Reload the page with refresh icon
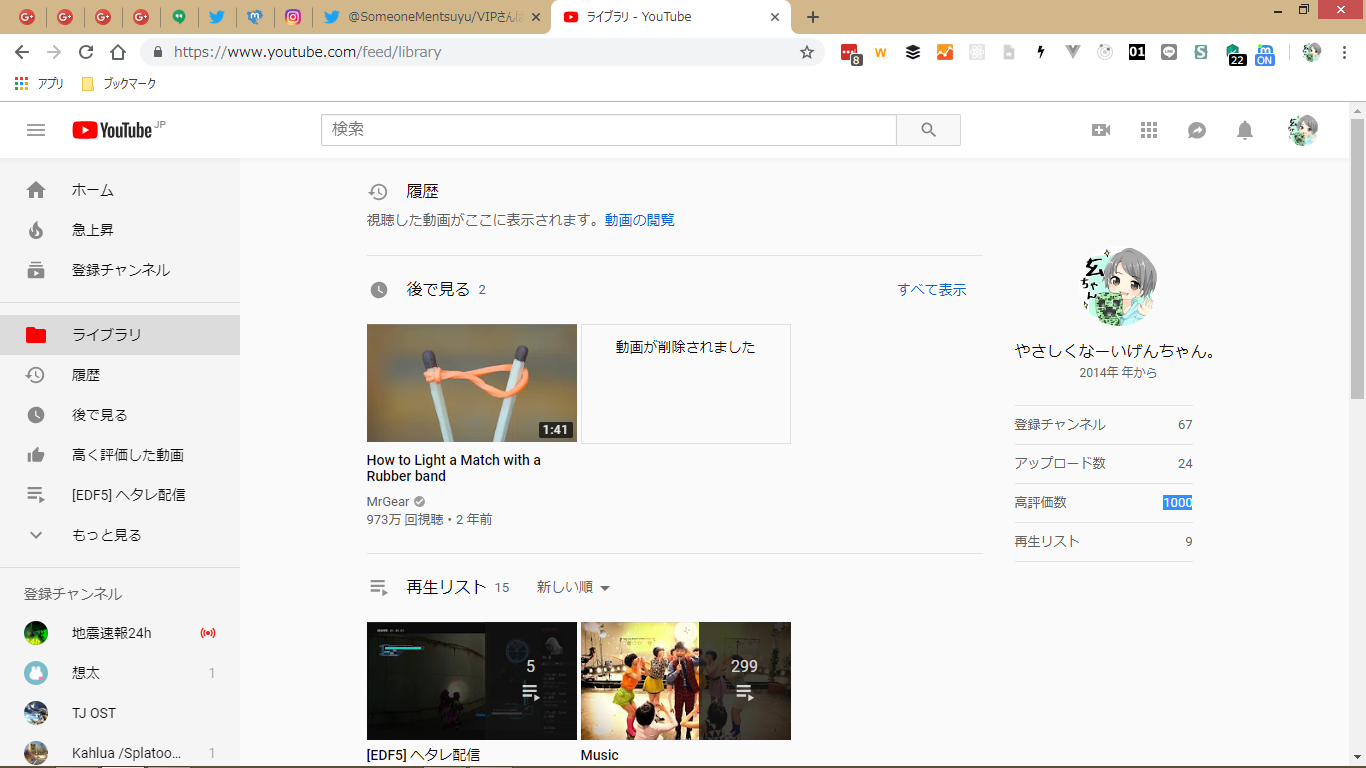 pos(86,52)
